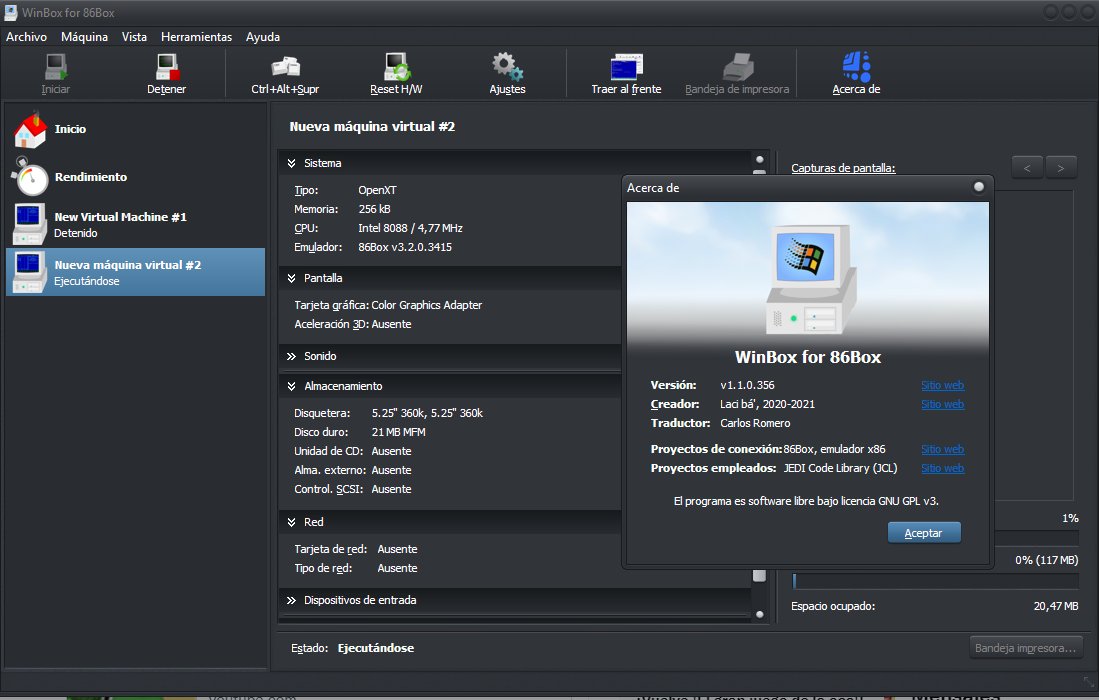
Task: Click translator name Carlos Romero
Action: [755, 423]
